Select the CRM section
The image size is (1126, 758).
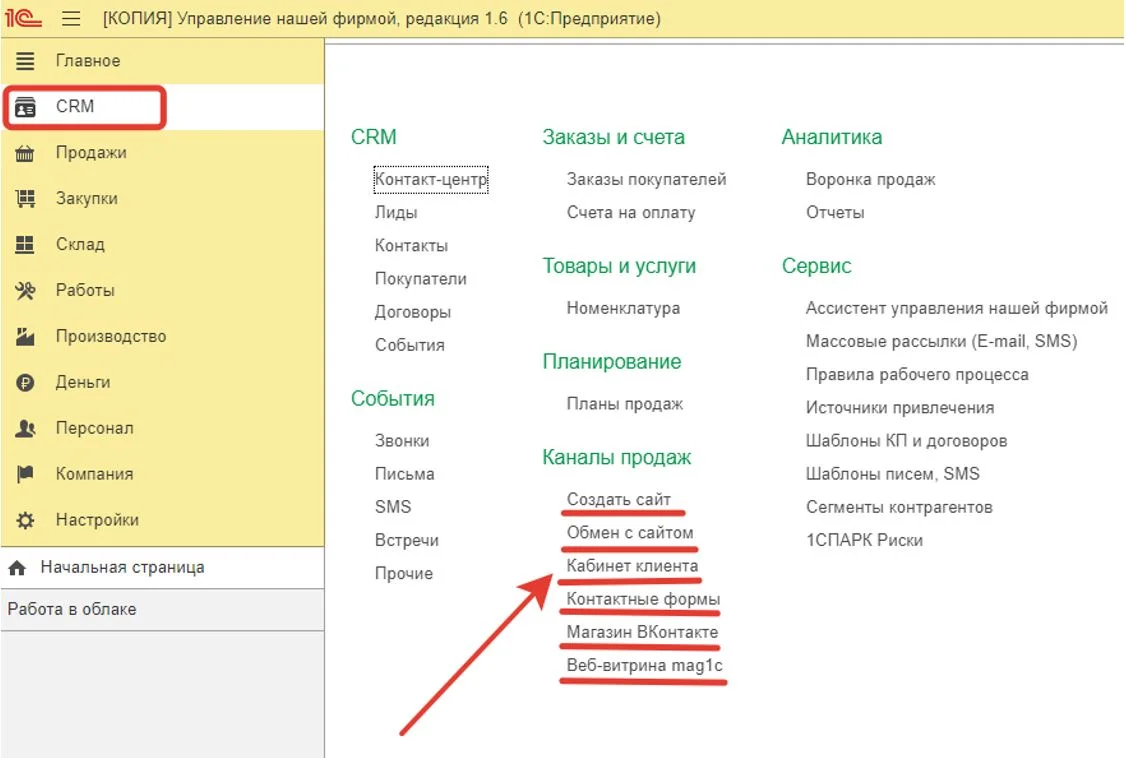pyautogui.click(x=162, y=107)
